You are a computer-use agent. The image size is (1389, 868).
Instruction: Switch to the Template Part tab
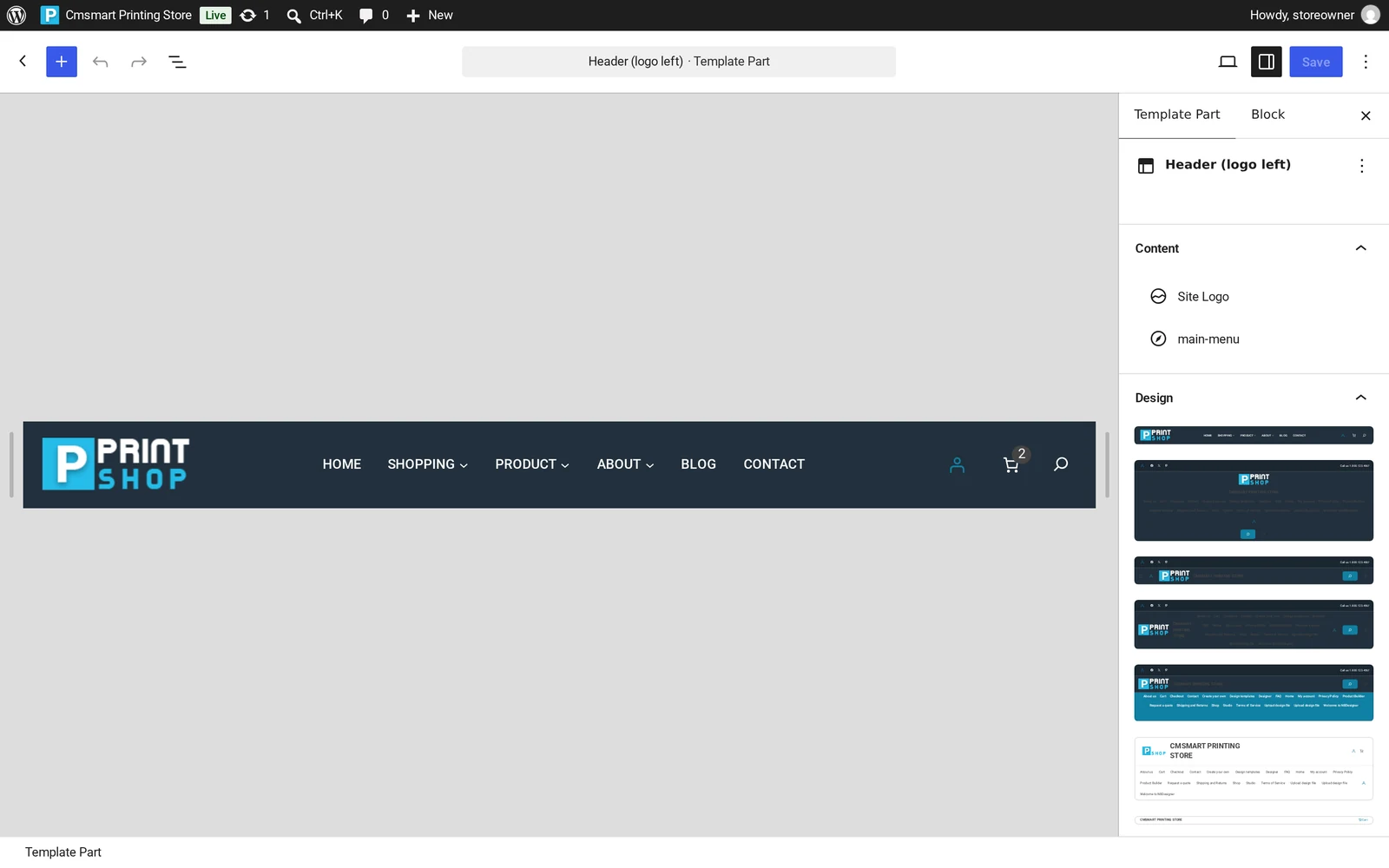[x=1177, y=115]
